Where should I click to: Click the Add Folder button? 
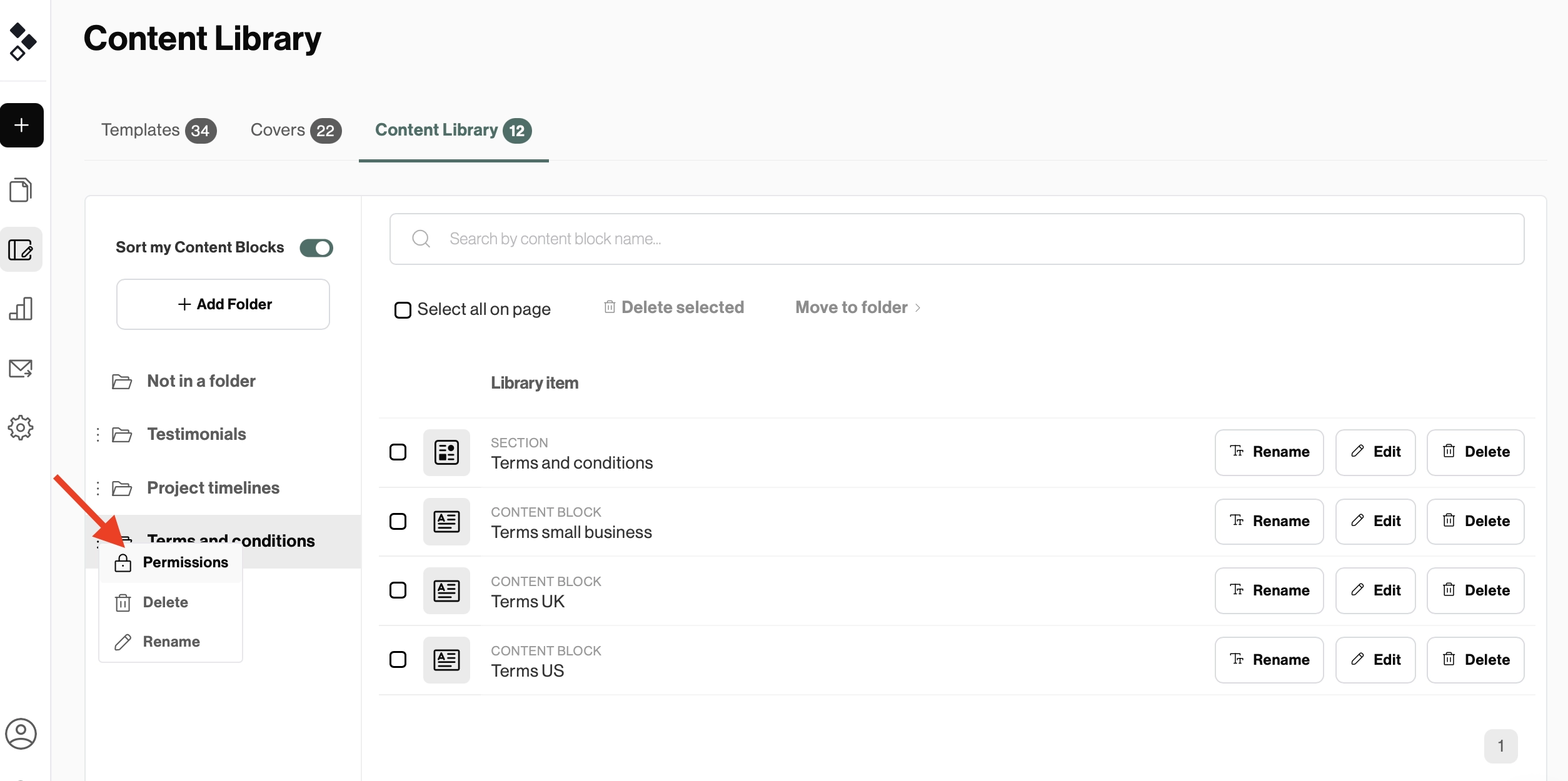click(223, 304)
